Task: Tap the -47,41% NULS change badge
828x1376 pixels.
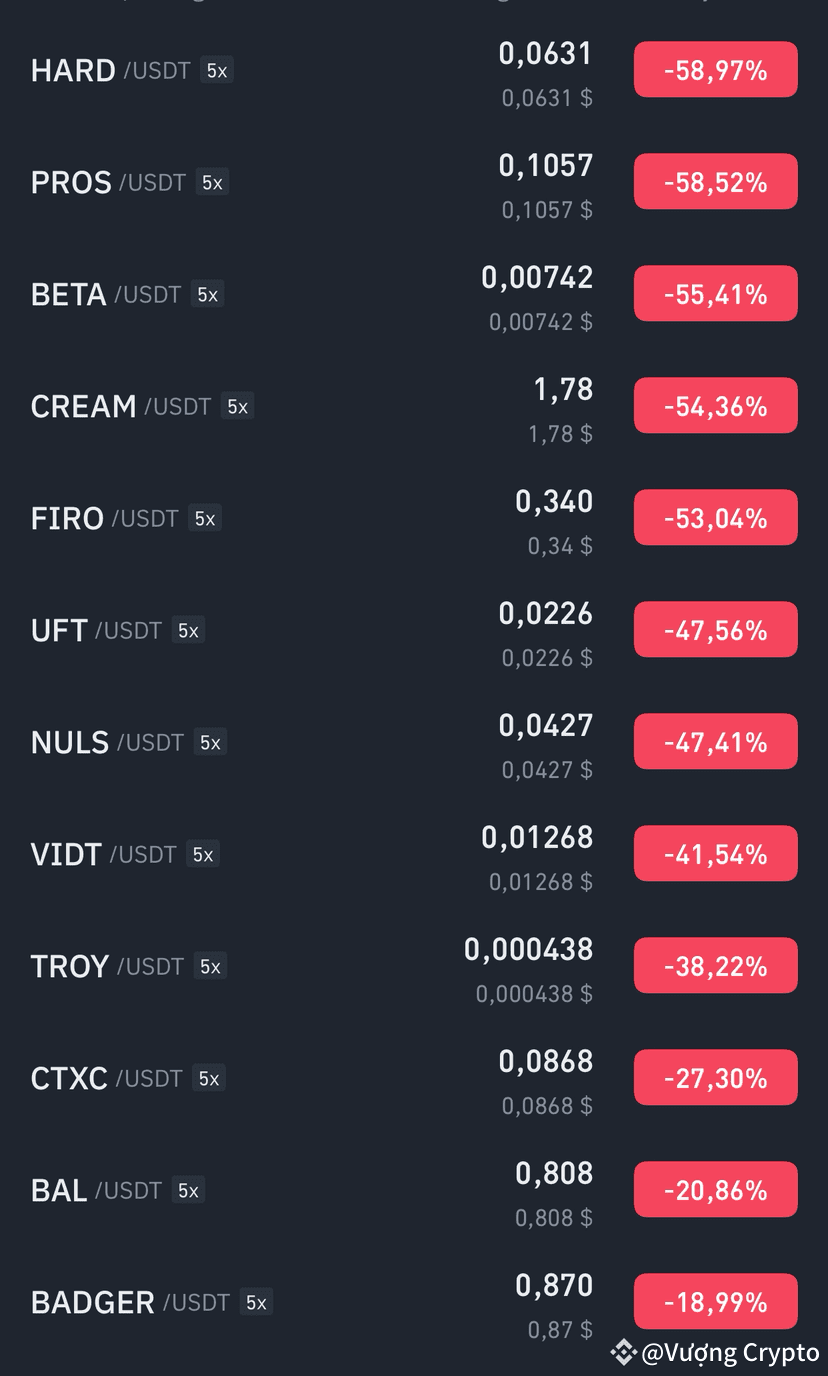Action: pyautogui.click(x=716, y=742)
